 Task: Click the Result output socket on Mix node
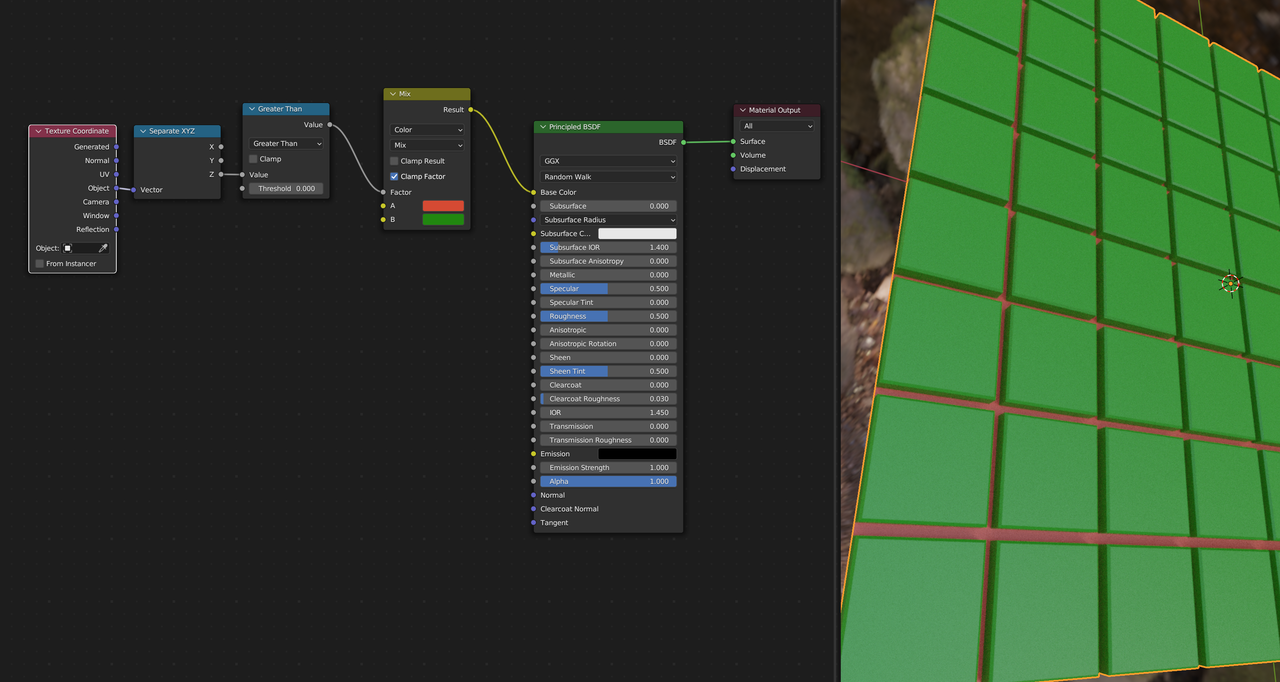tap(471, 110)
